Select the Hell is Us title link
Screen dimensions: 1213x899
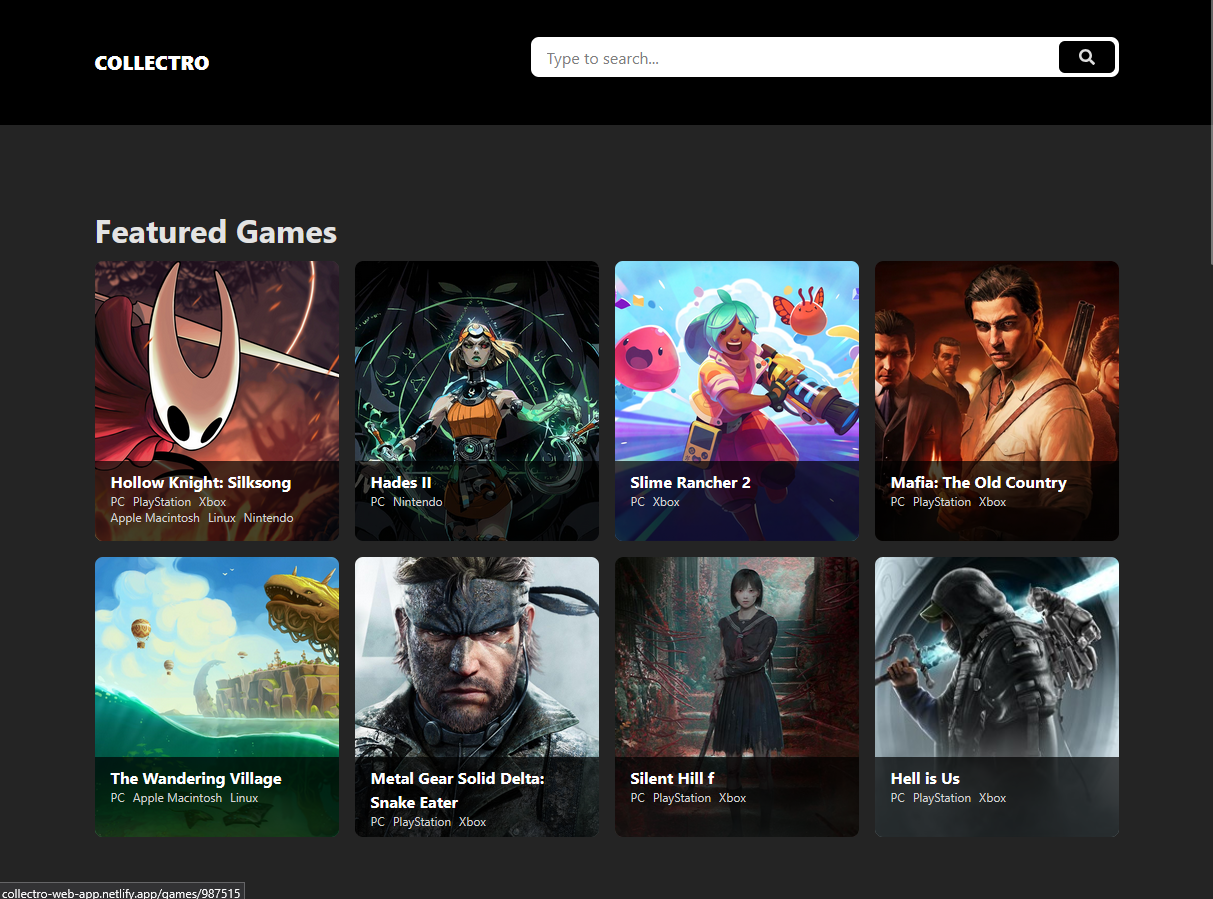pos(924,778)
